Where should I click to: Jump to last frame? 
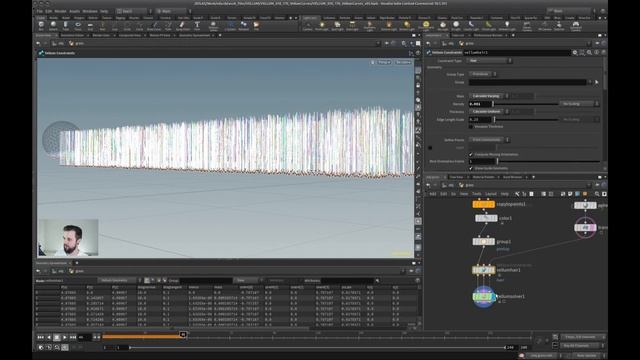coord(73,337)
